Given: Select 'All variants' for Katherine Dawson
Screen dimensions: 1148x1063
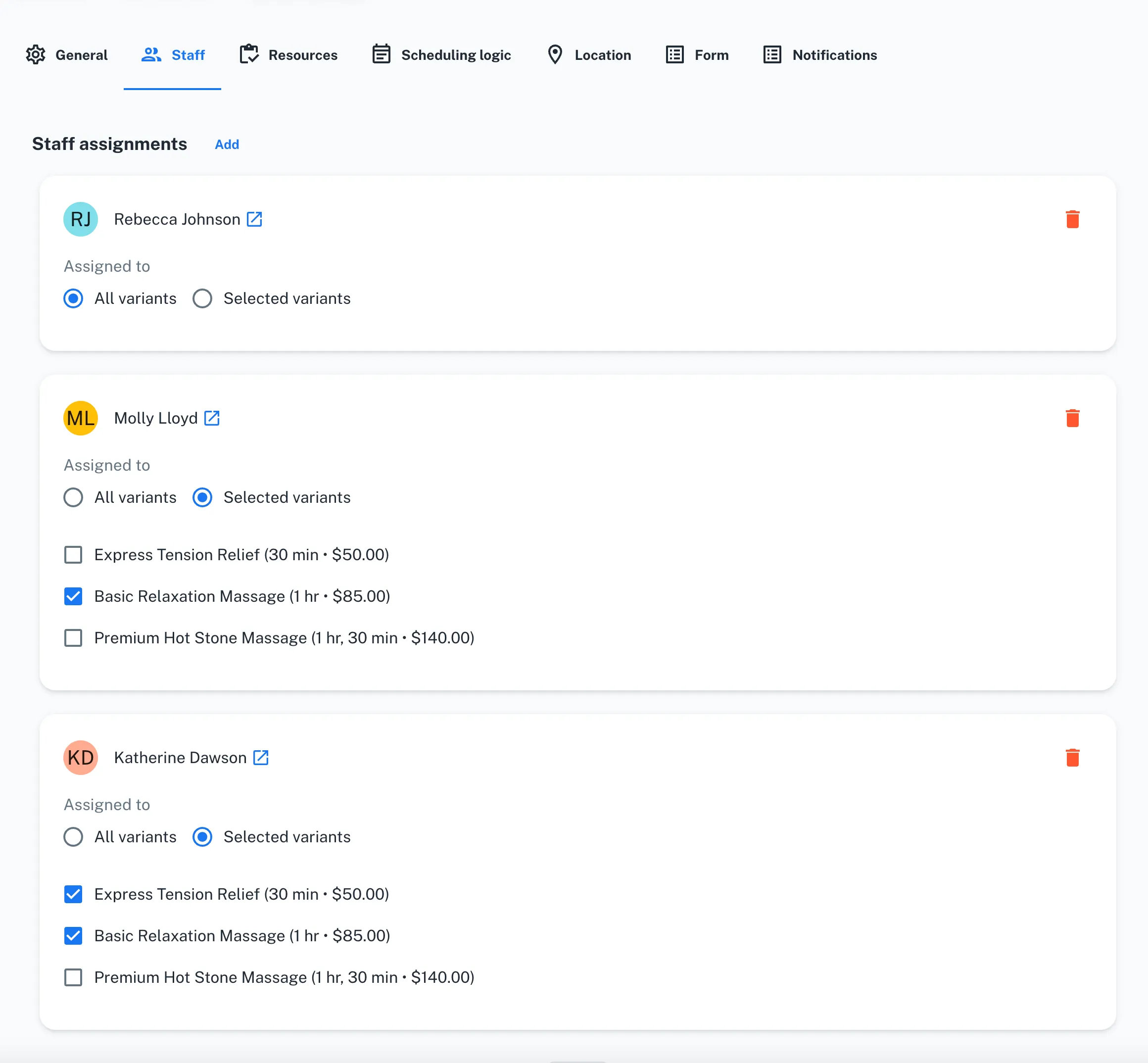Looking at the screenshot, I should 73,837.
